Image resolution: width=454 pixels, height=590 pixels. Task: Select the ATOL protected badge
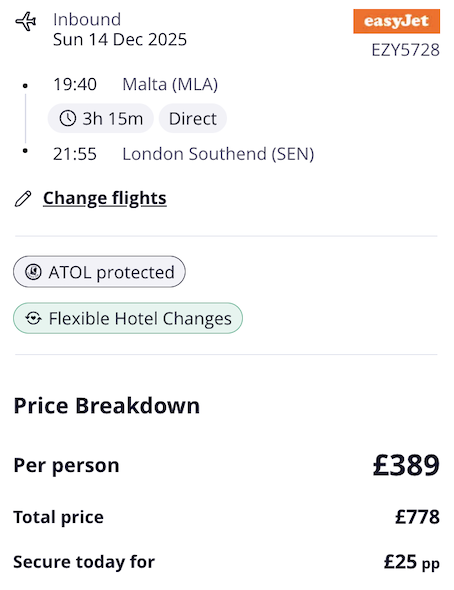click(99, 272)
